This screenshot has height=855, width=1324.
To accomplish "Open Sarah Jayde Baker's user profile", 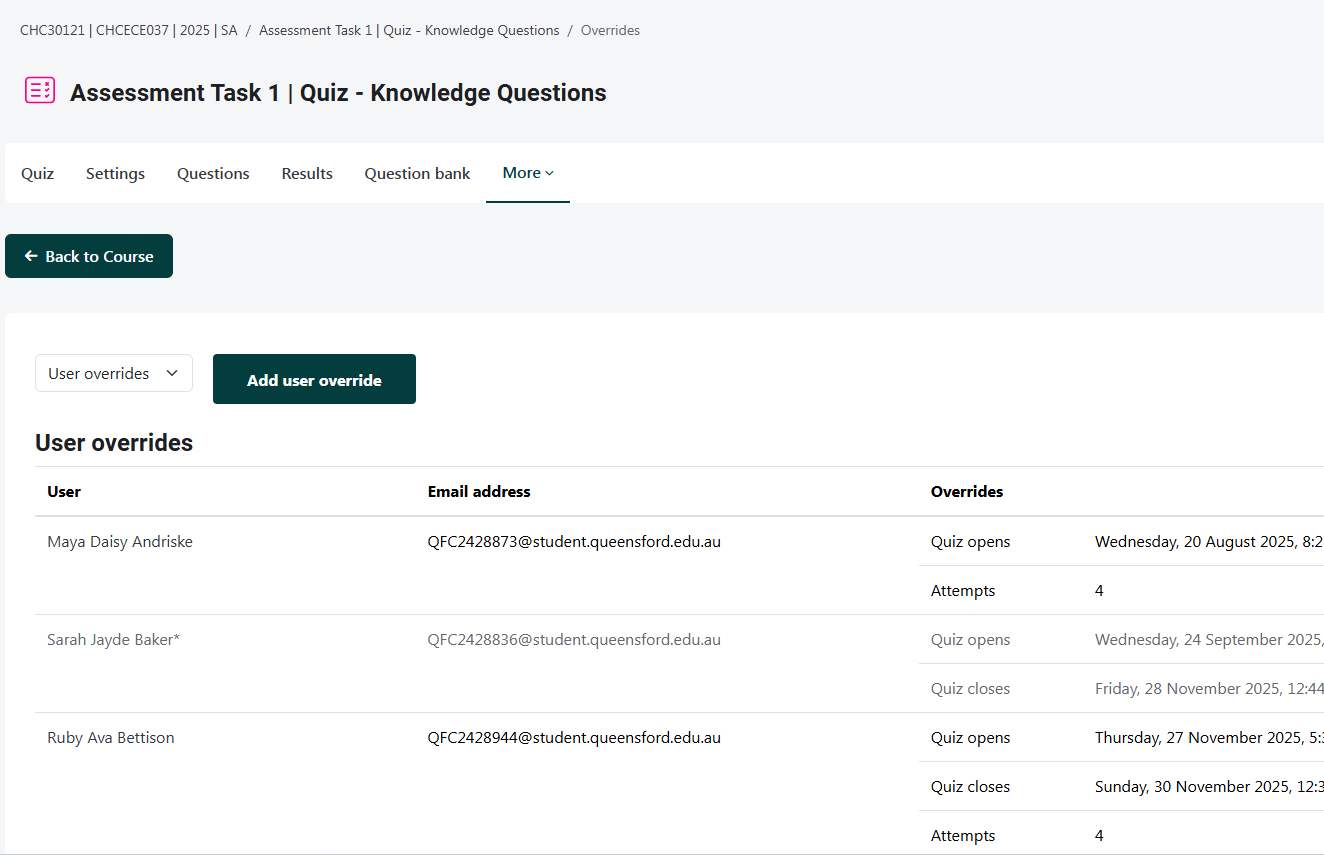I will (x=113, y=640).
